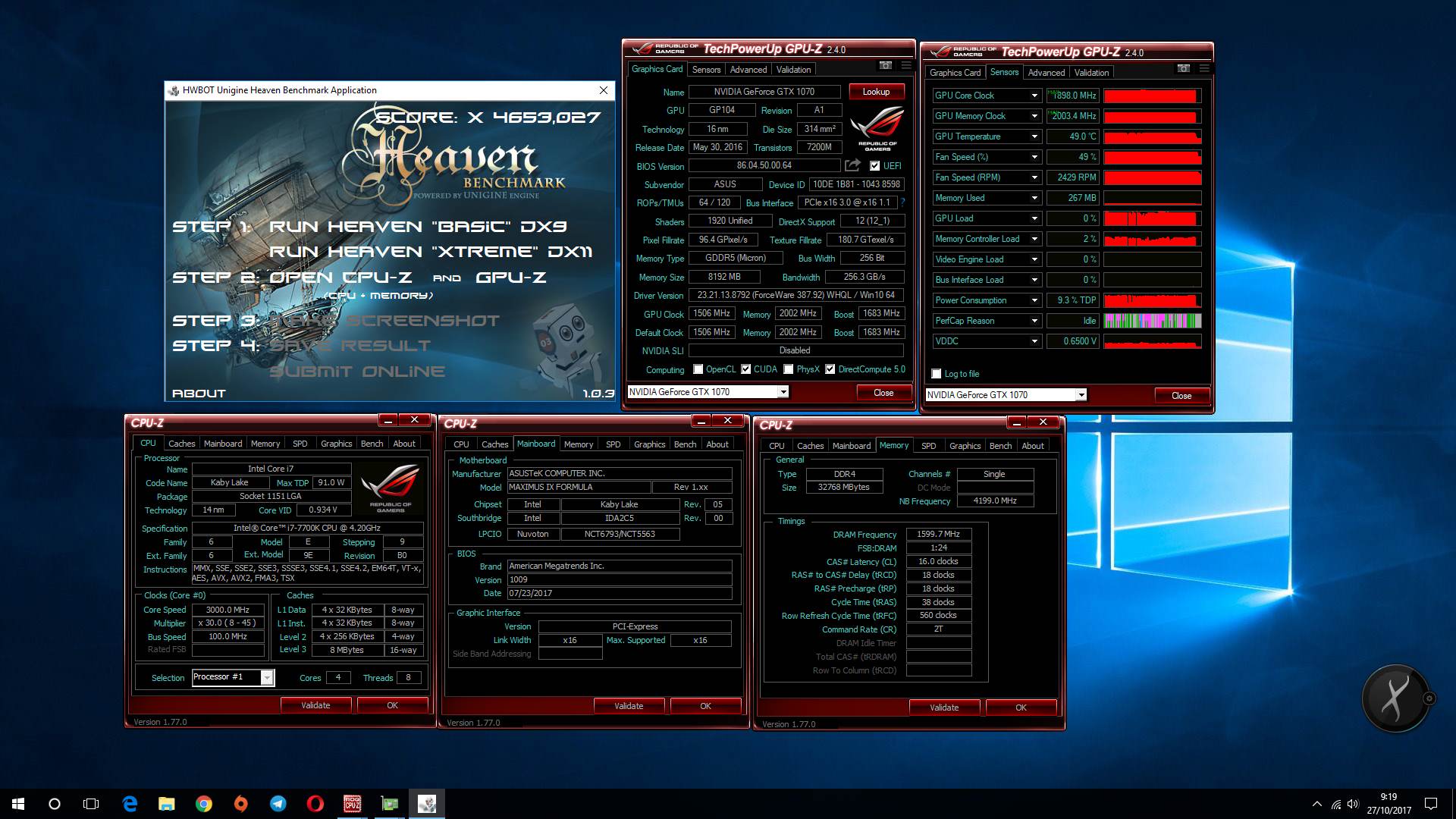Open the hamburger menu in GPU-Z Sensors window
The height and width of the screenshot is (819, 1456).
1203,68
